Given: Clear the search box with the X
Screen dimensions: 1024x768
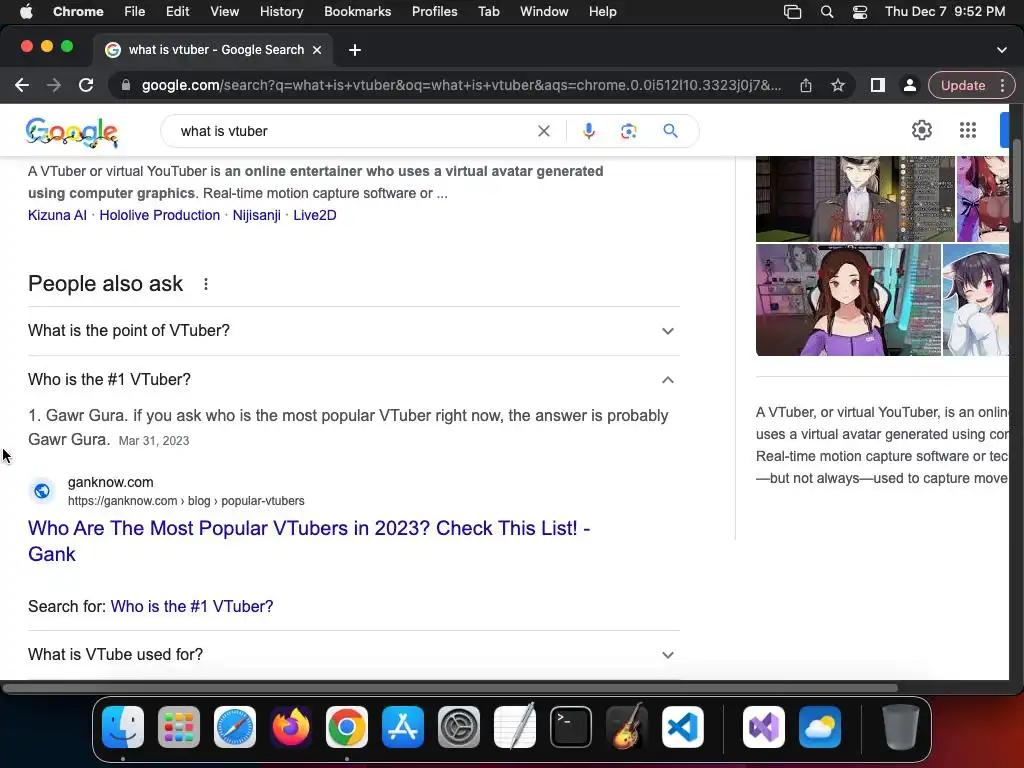Looking at the screenshot, I should pyautogui.click(x=543, y=131).
